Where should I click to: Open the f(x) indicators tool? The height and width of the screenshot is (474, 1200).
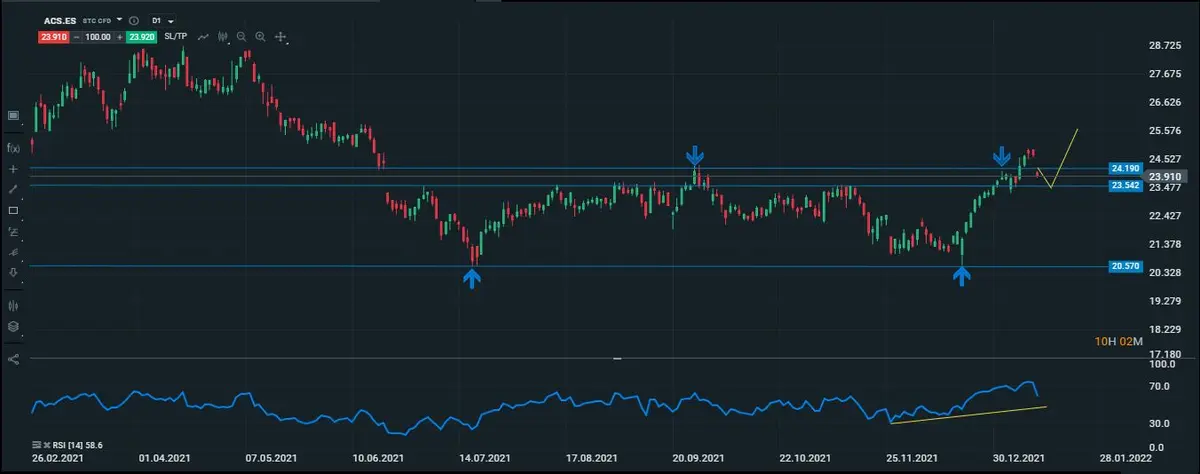coord(13,147)
